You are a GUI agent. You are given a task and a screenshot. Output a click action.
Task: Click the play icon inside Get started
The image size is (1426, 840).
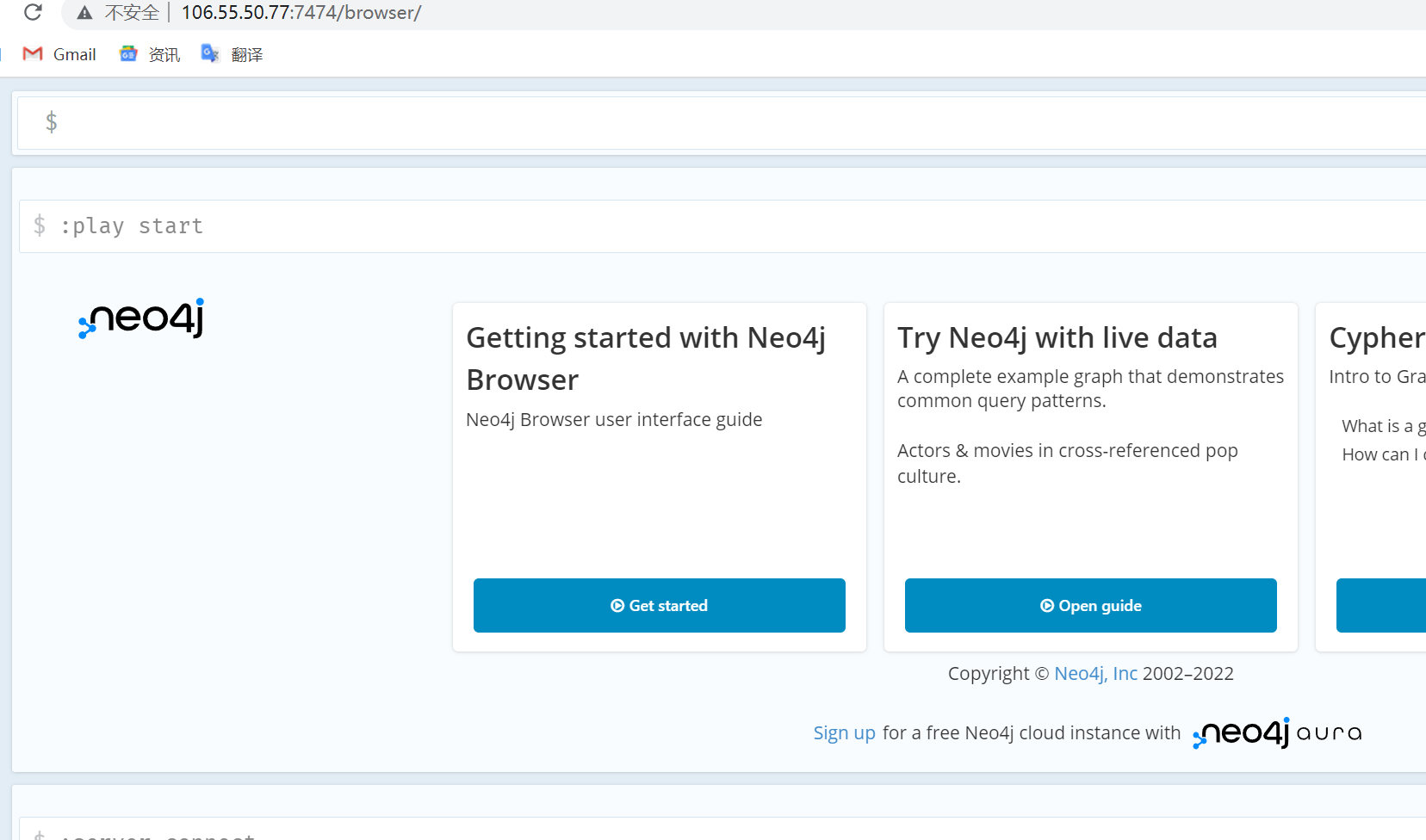617,605
